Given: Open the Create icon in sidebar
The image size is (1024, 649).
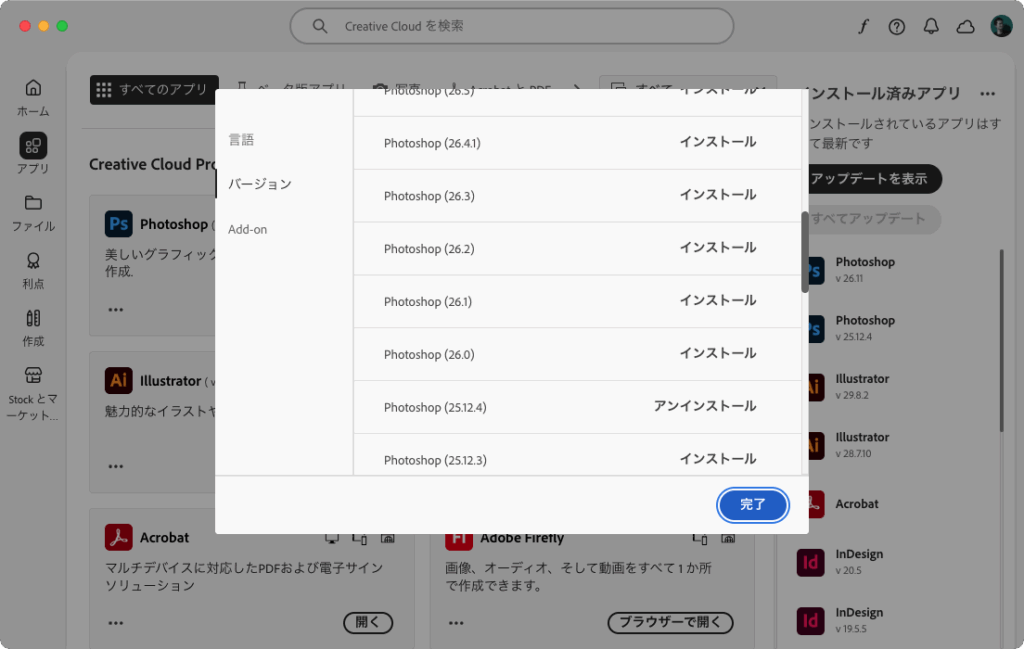Looking at the screenshot, I should pos(33,319).
